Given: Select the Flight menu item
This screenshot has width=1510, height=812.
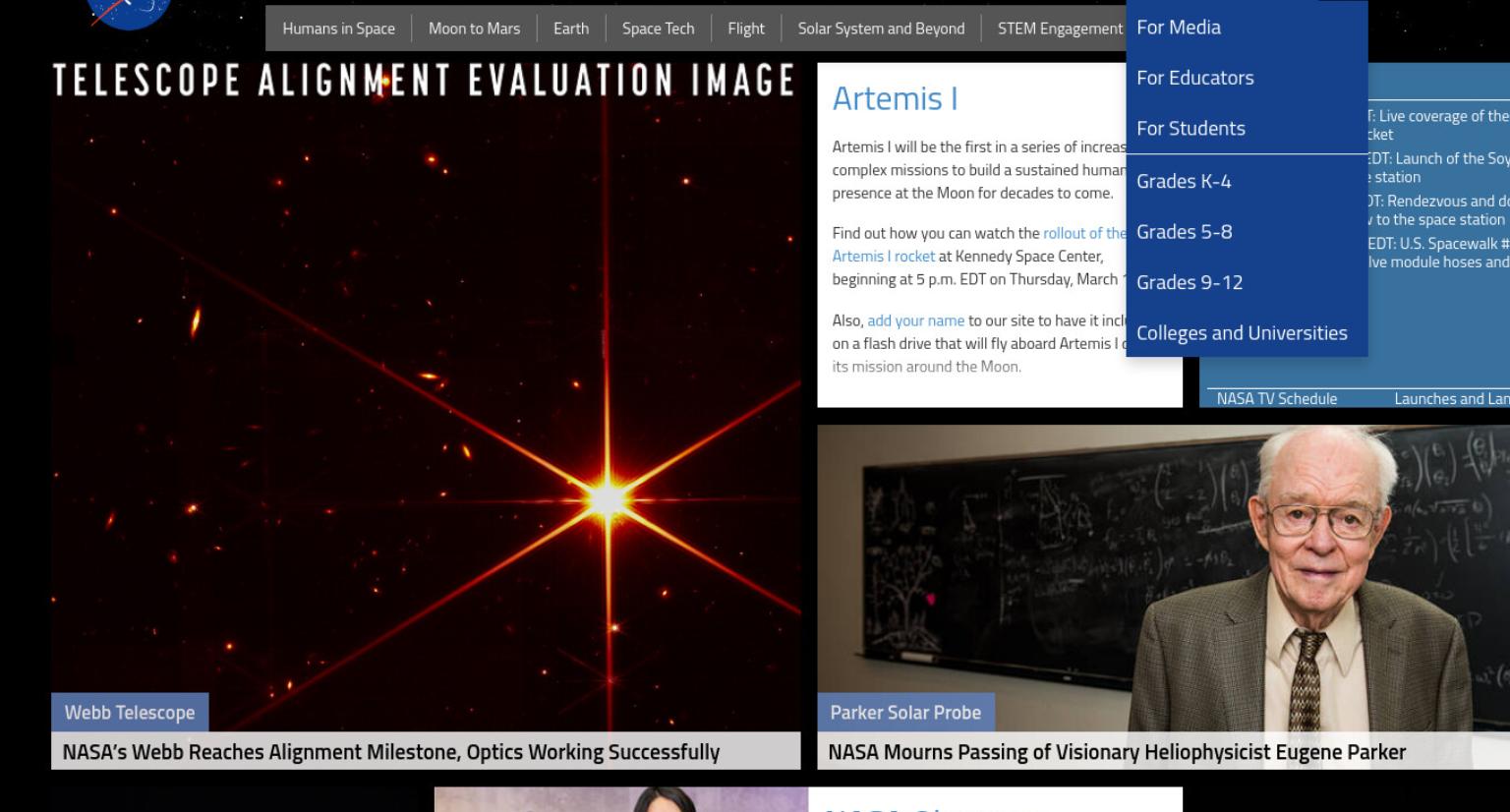Looking at the screenshot, I should [746, 29].
